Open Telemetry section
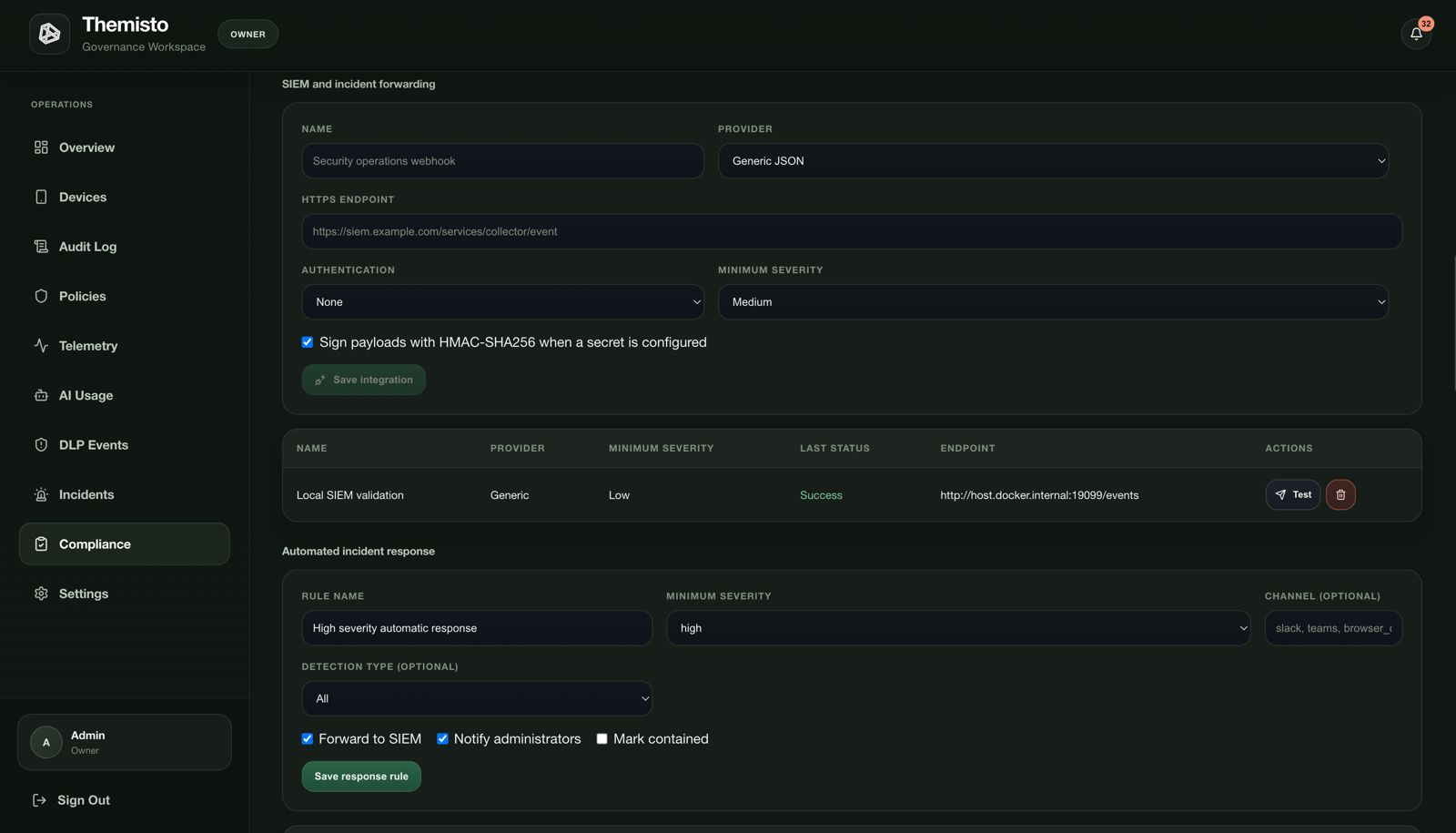Image resolution: width=1456 pixels, height=833 pixels. pyautogui.click(x=124, y=346)
